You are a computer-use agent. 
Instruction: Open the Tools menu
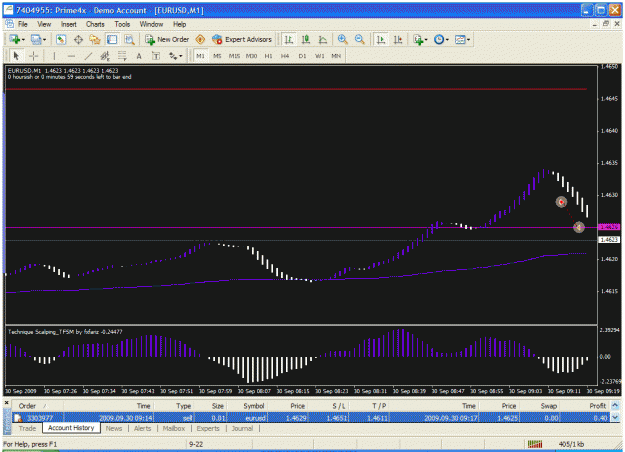tap(122, 24)
